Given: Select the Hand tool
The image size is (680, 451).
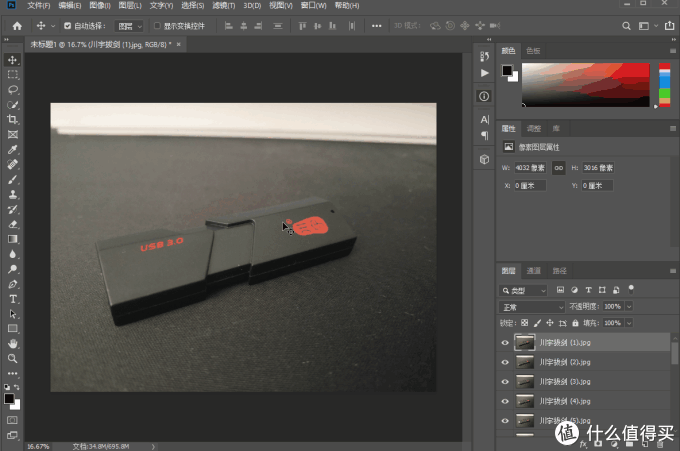Looking at the screenshot, I should coord(13,343).
